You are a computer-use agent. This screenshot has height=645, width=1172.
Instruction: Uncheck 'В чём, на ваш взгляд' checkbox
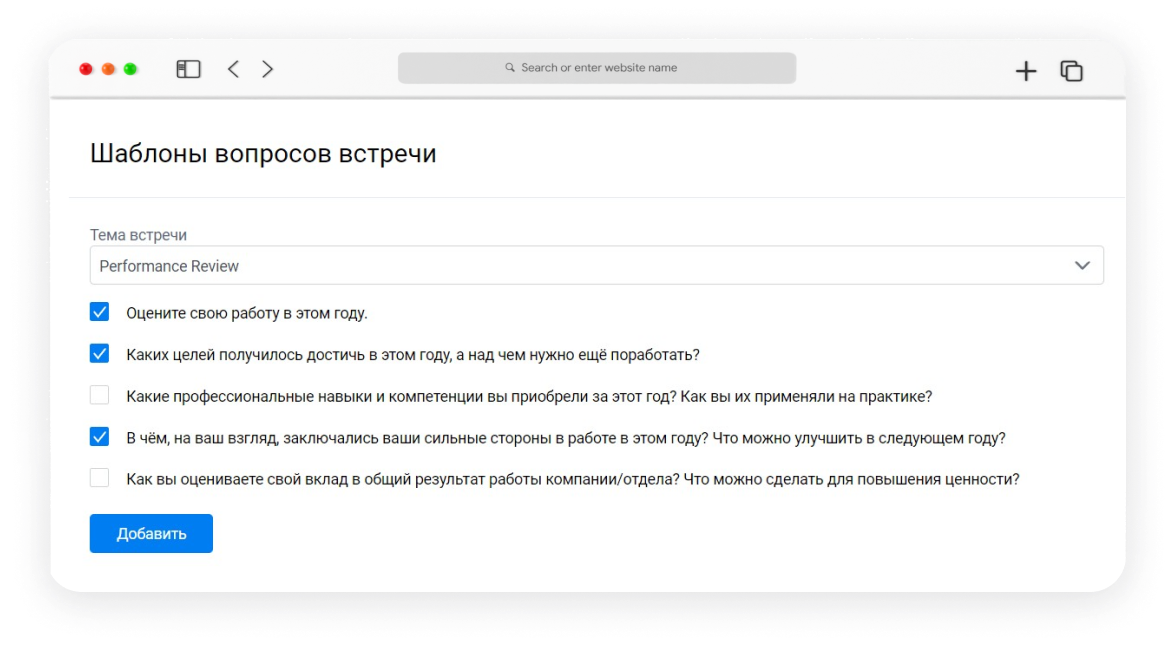tap(99, 436)
